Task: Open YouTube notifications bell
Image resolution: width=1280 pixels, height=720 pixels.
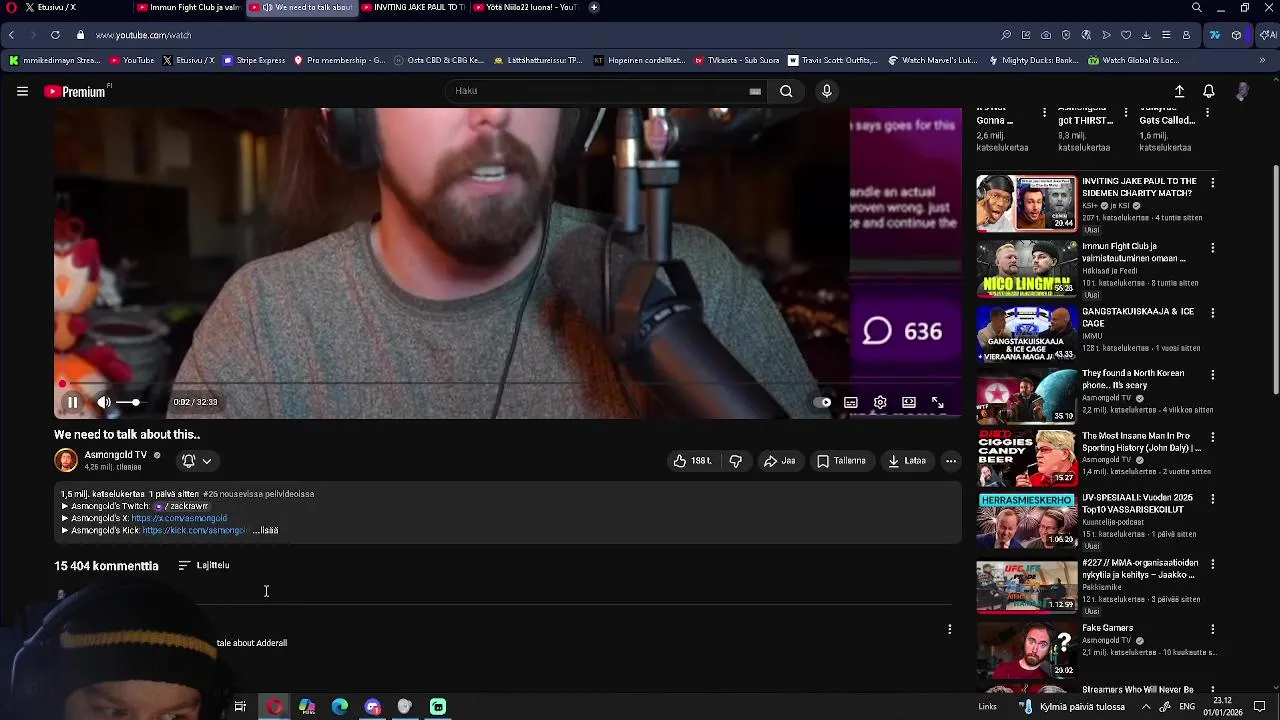Action: [x=1209, y=91]
